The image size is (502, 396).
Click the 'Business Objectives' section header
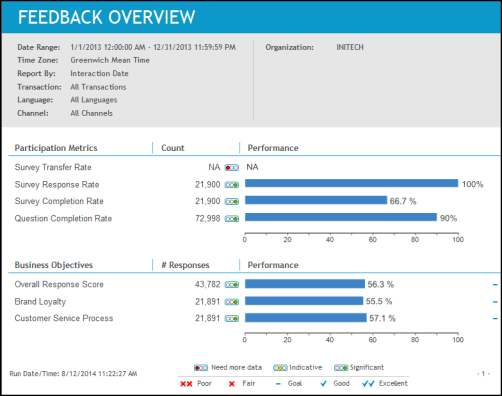pos(54,265)
